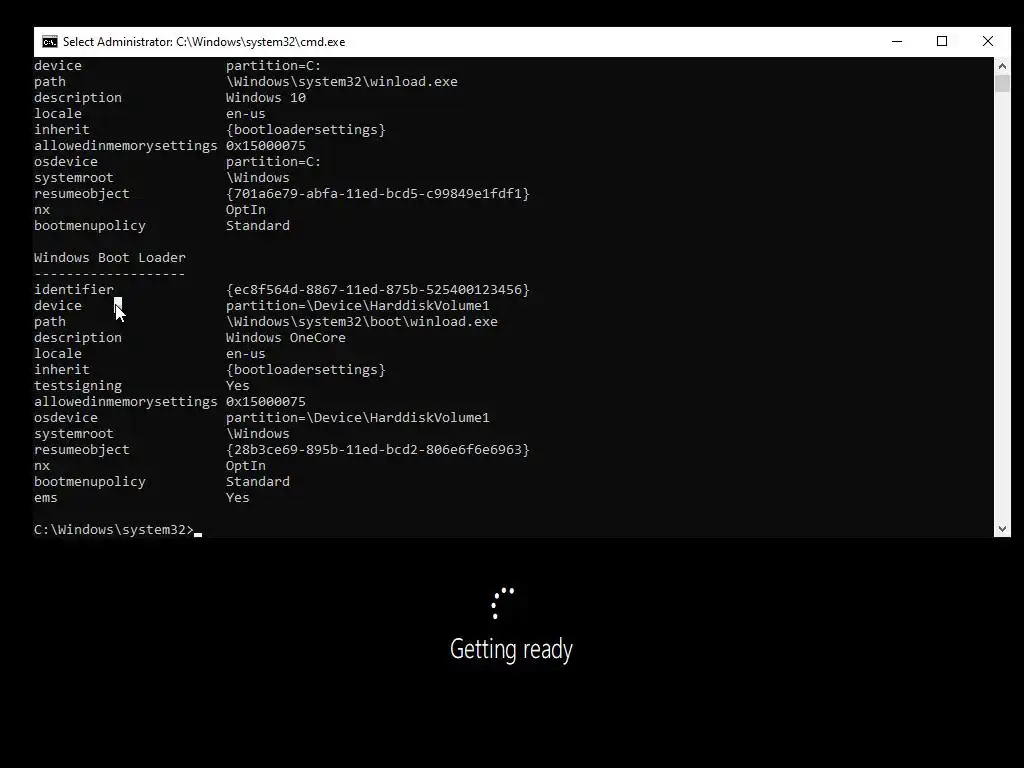
Task: Click the path '\Windows\system32\boot\winload.exe'
Action: [x=362, y=321]
